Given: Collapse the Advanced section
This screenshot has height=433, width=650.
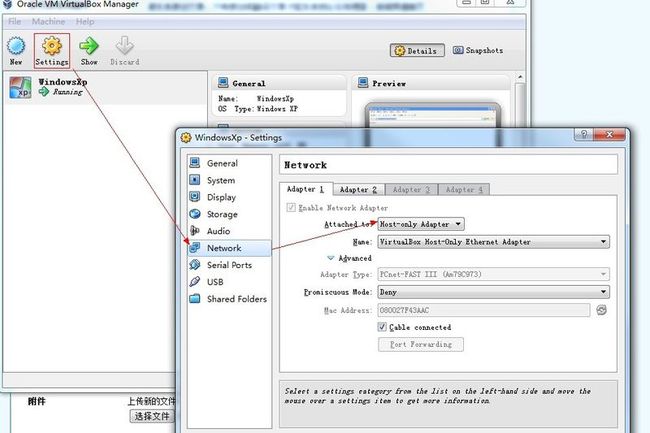Looking at the screenshot, I should pyautogui.click(x=330, y=258).
